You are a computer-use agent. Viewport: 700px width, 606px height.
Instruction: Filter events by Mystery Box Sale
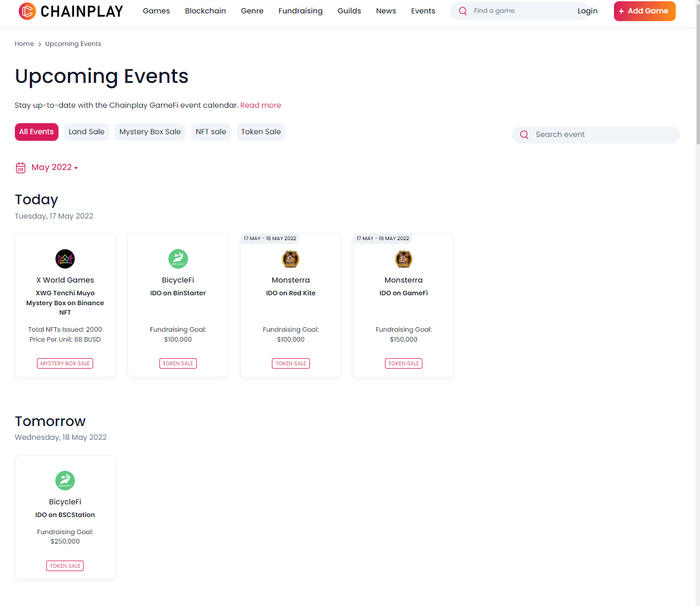(x=150, y=132)
